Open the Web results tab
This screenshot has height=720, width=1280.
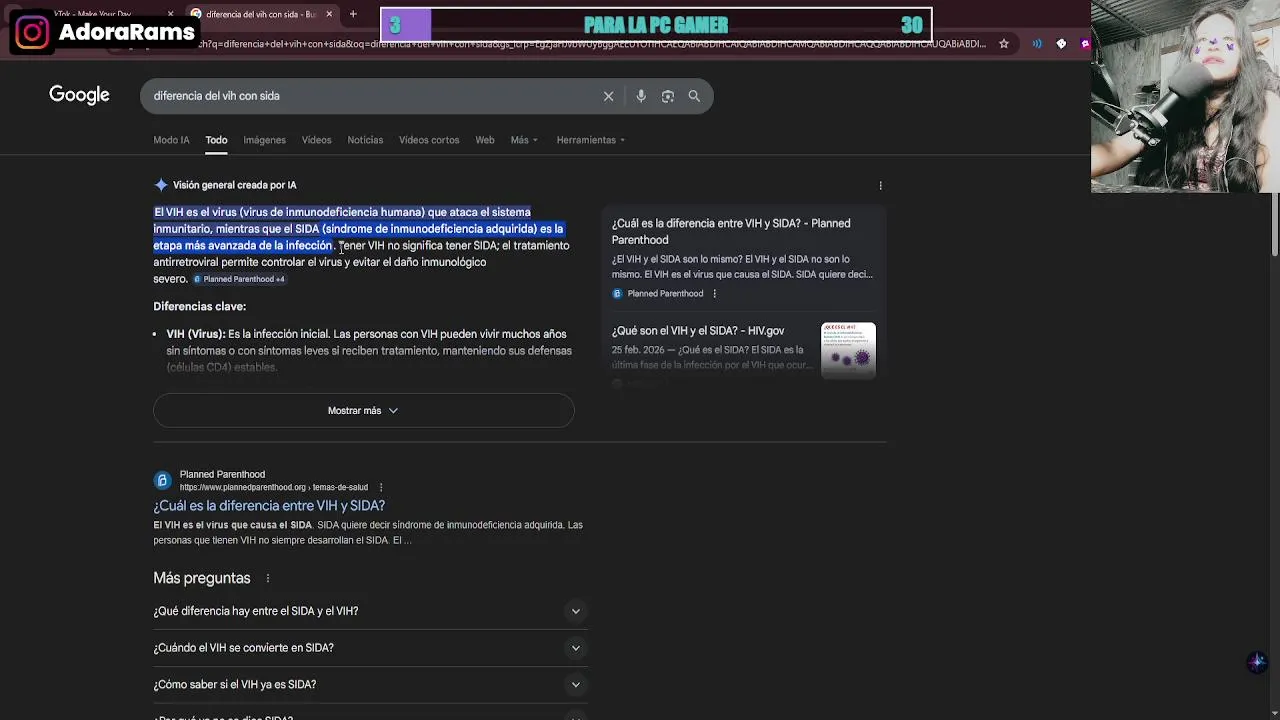tap(485, 140)
